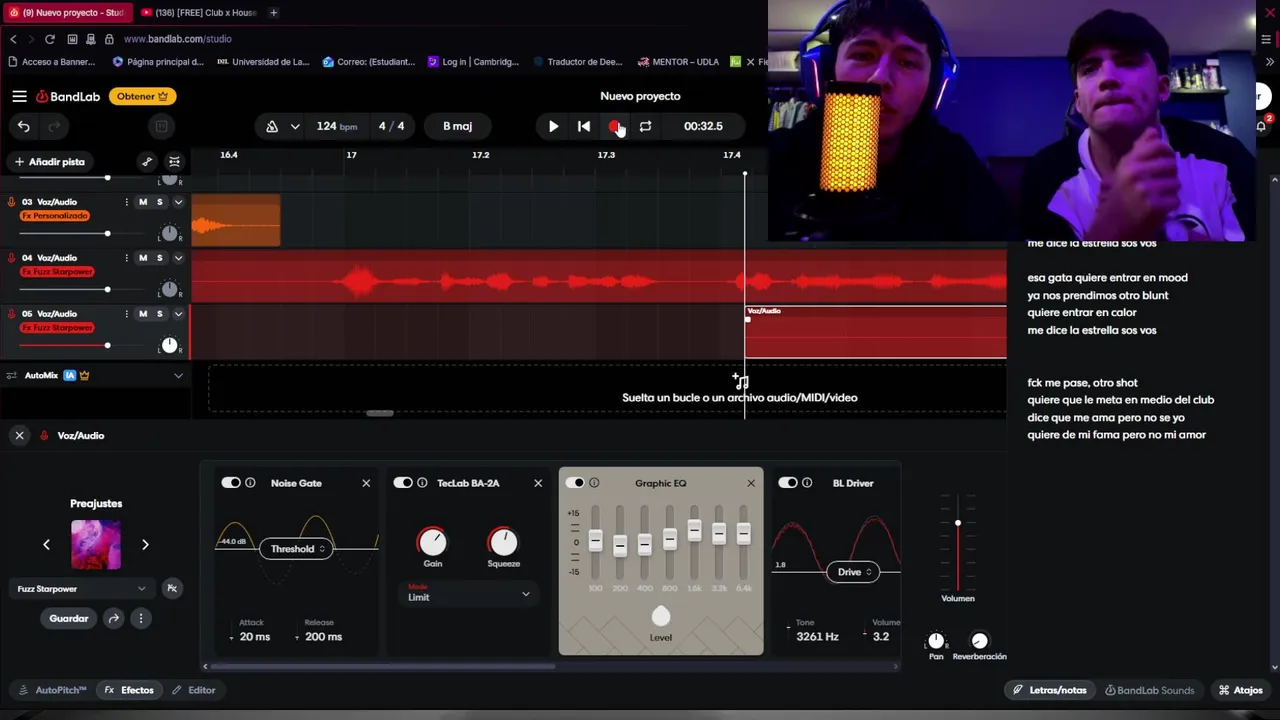This screenshot has height=720, width=1280.
Task: Toggle the loop cycle icon
Action: pos(645,126)
